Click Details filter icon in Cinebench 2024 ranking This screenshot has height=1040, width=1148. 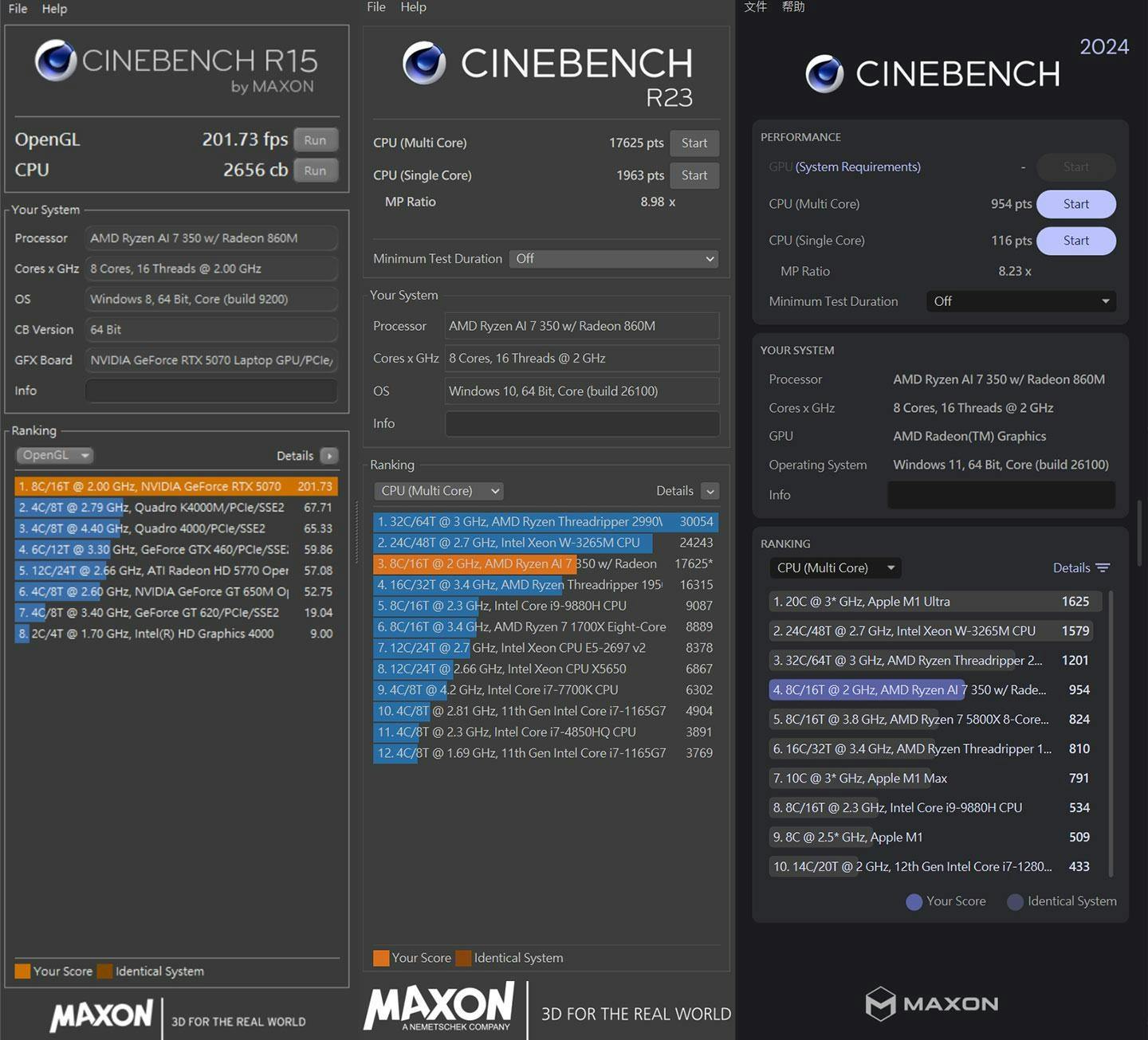click(1103, 568)
